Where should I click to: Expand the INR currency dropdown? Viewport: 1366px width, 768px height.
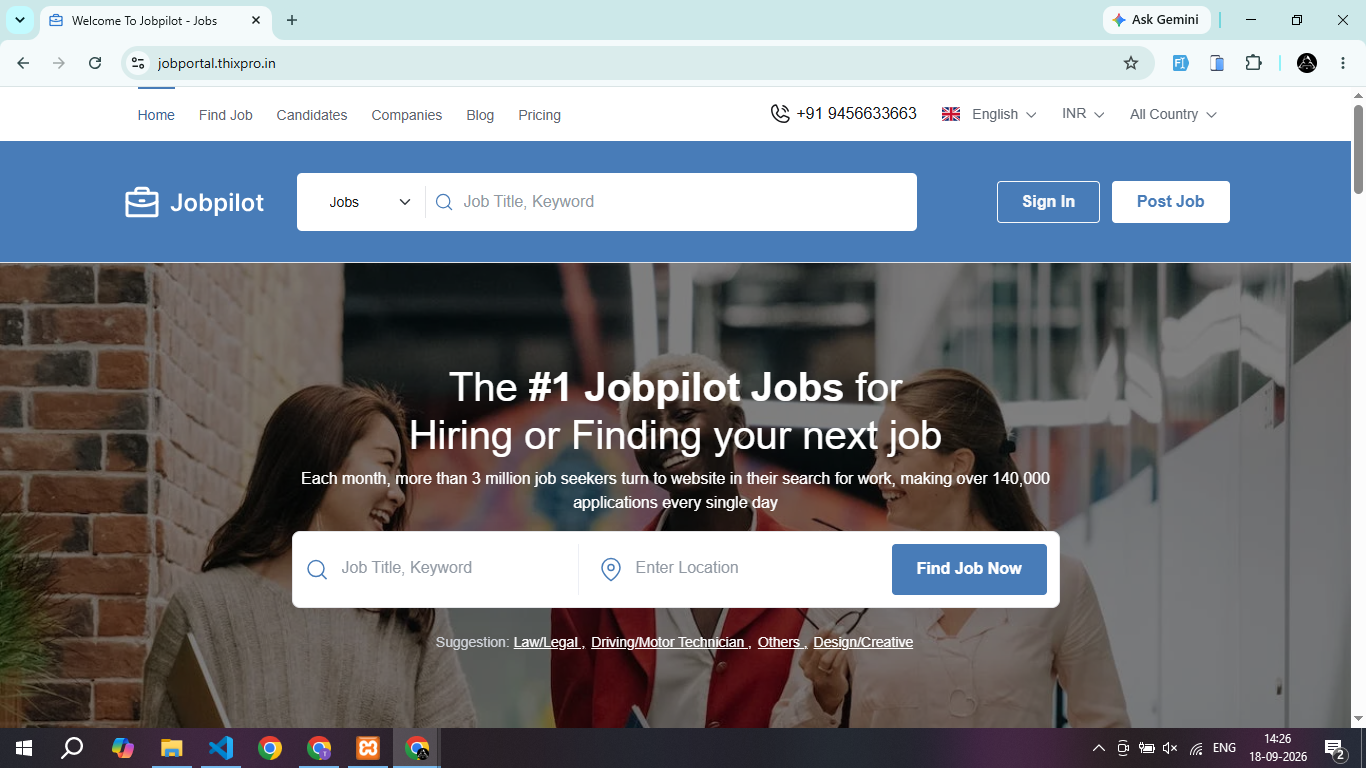(1083, 114)
